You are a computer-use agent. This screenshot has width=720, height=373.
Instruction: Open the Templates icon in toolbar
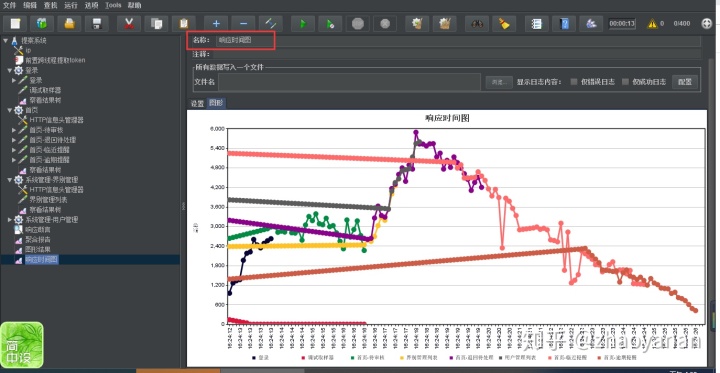coord(42,23)
